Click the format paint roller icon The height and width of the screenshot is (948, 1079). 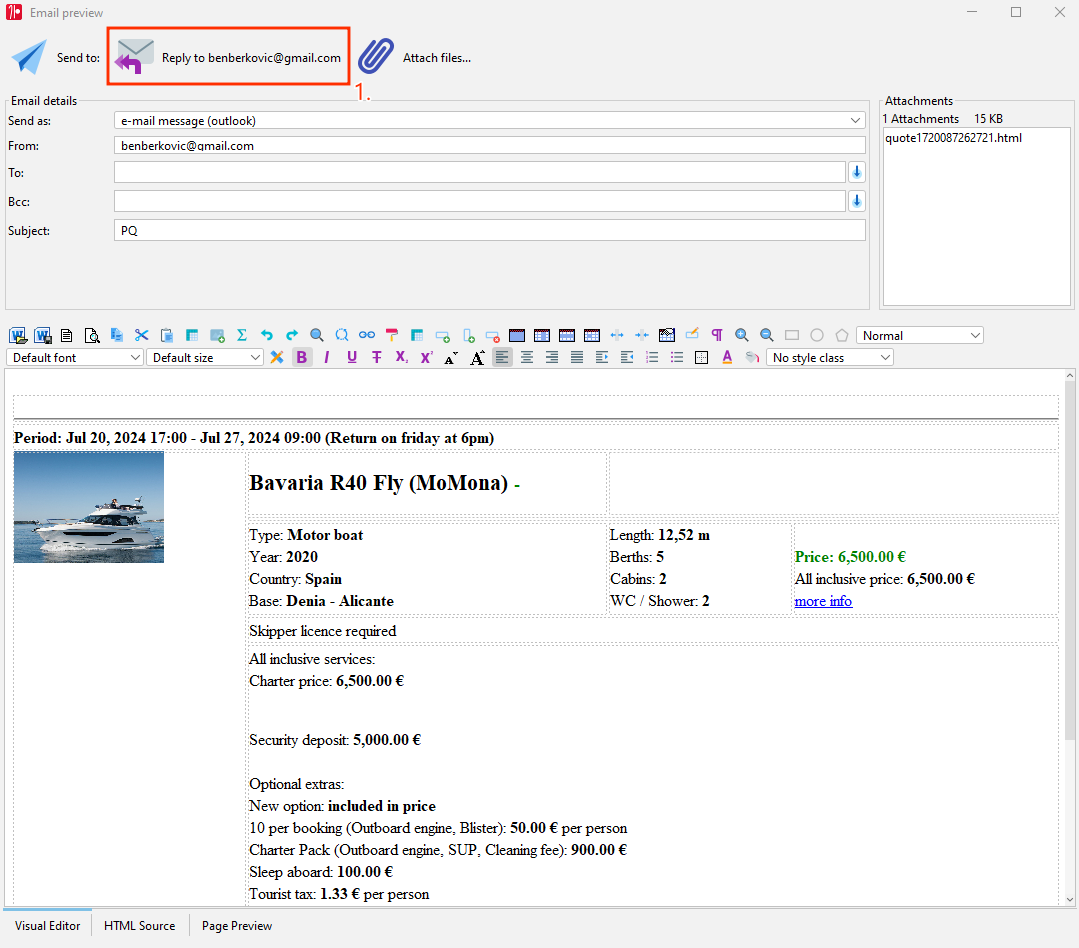coord(392,335)
